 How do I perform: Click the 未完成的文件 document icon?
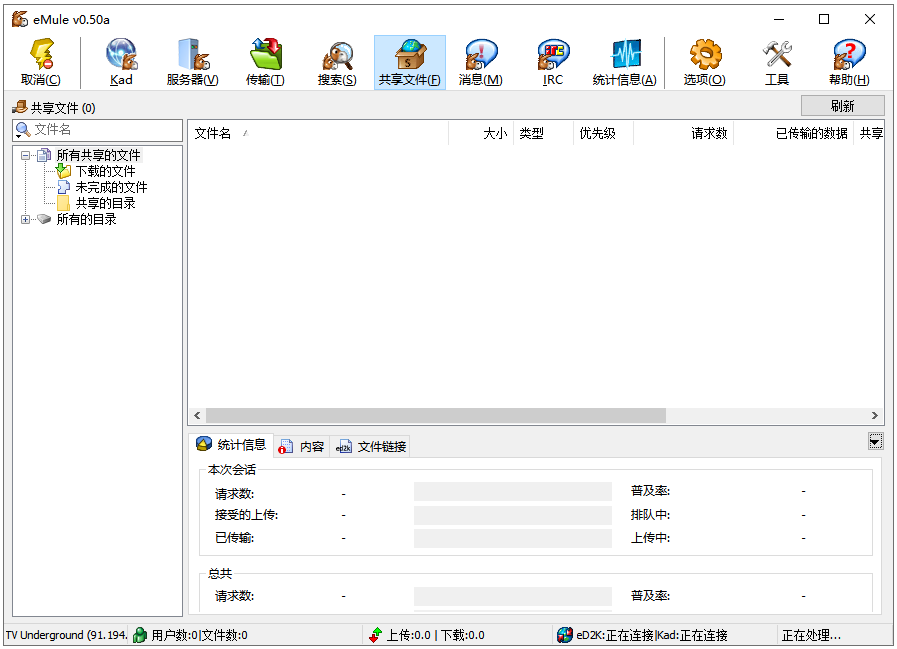63,187
